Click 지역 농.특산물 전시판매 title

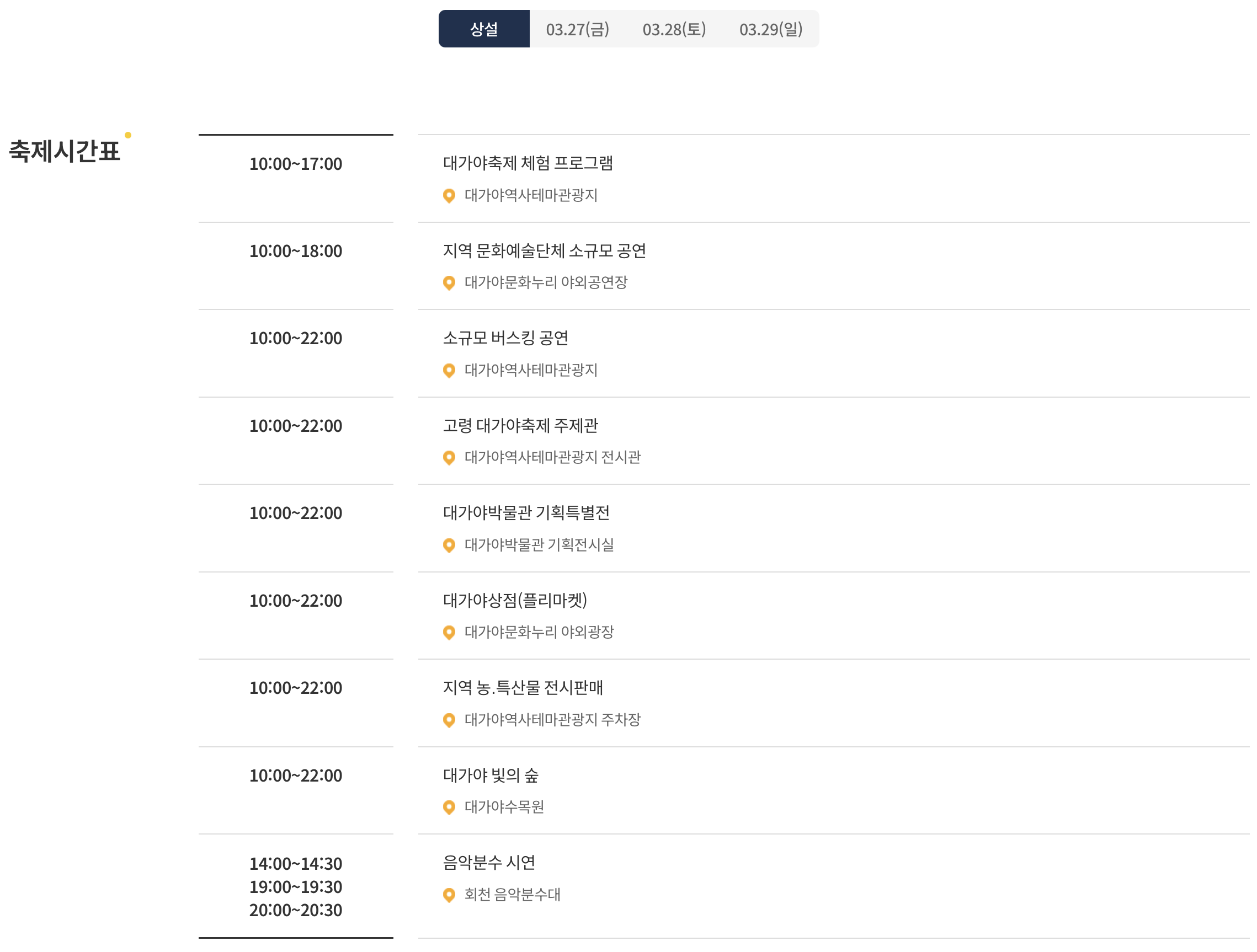[523, 687]
